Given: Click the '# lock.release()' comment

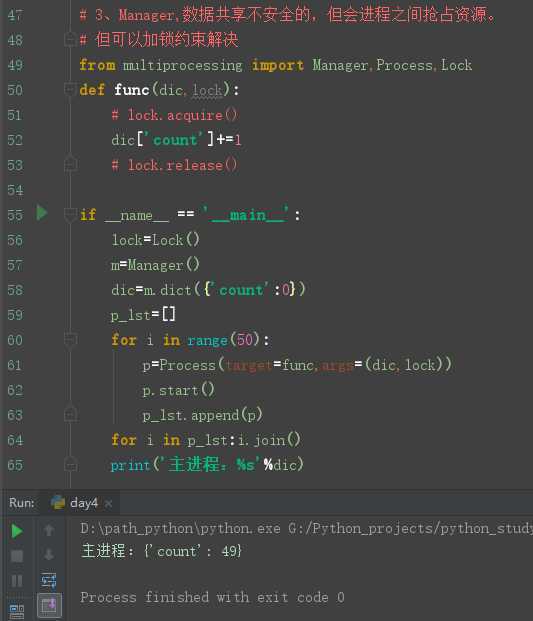Looking at the screenshot, I should click(174, 165).
